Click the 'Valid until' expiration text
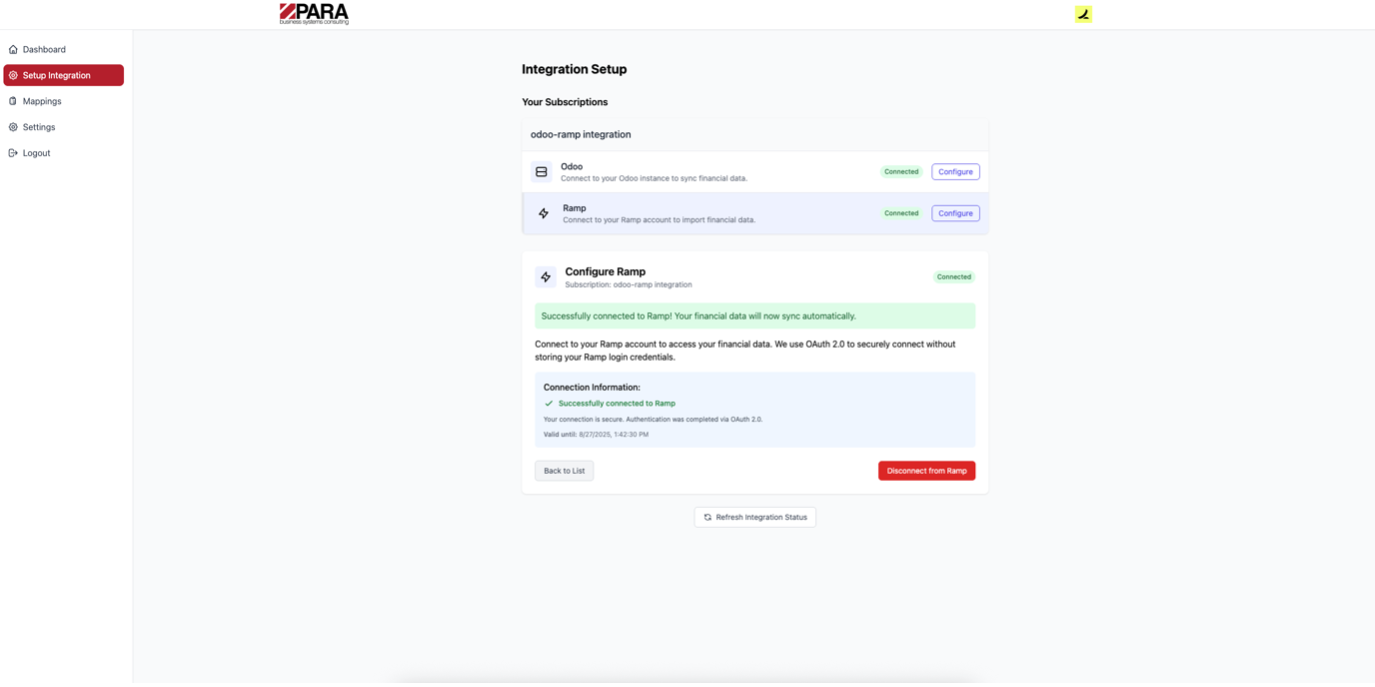The width and height of the screenshot is (1375, 687). click(596, 434)
